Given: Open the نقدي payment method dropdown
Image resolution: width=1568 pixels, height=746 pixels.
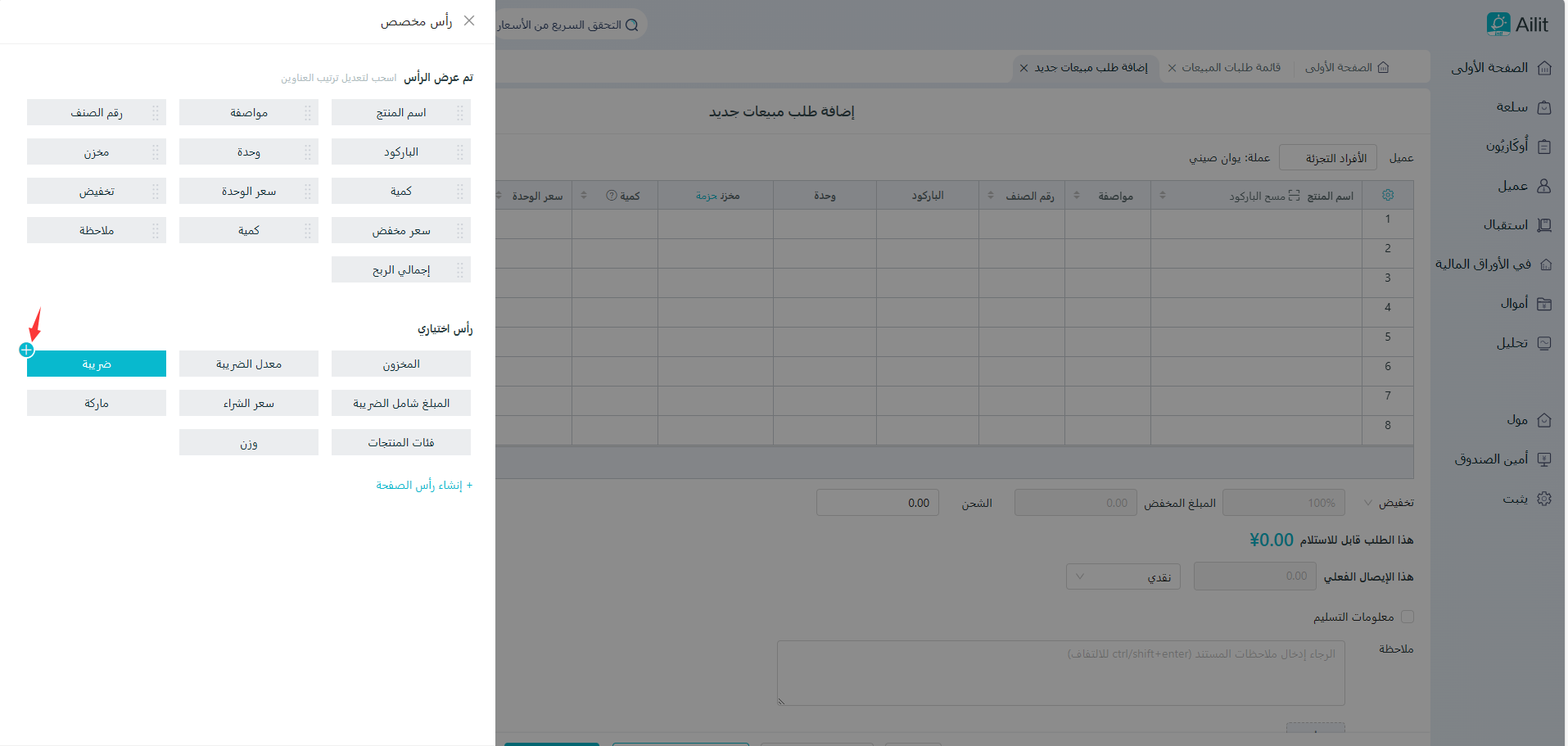Looking at the screenshot, I should (1123, 576).
